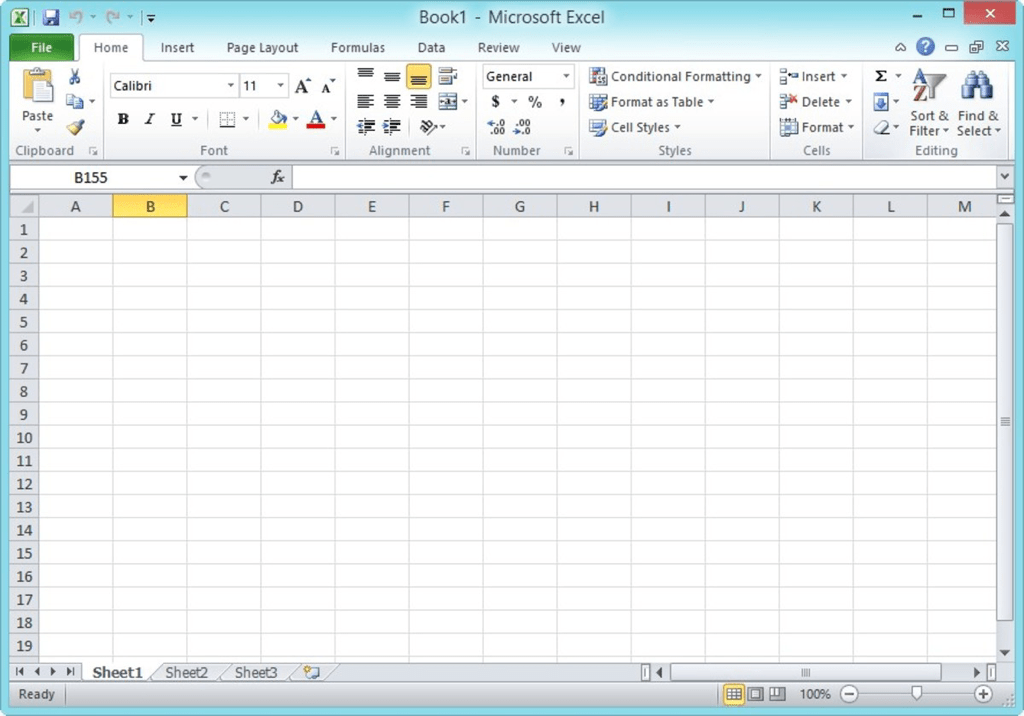Image resolution: width=1024 pixels, height=716 pixels.
Task: Expand the formula bar with the chevron
Action: point(1004,176)
